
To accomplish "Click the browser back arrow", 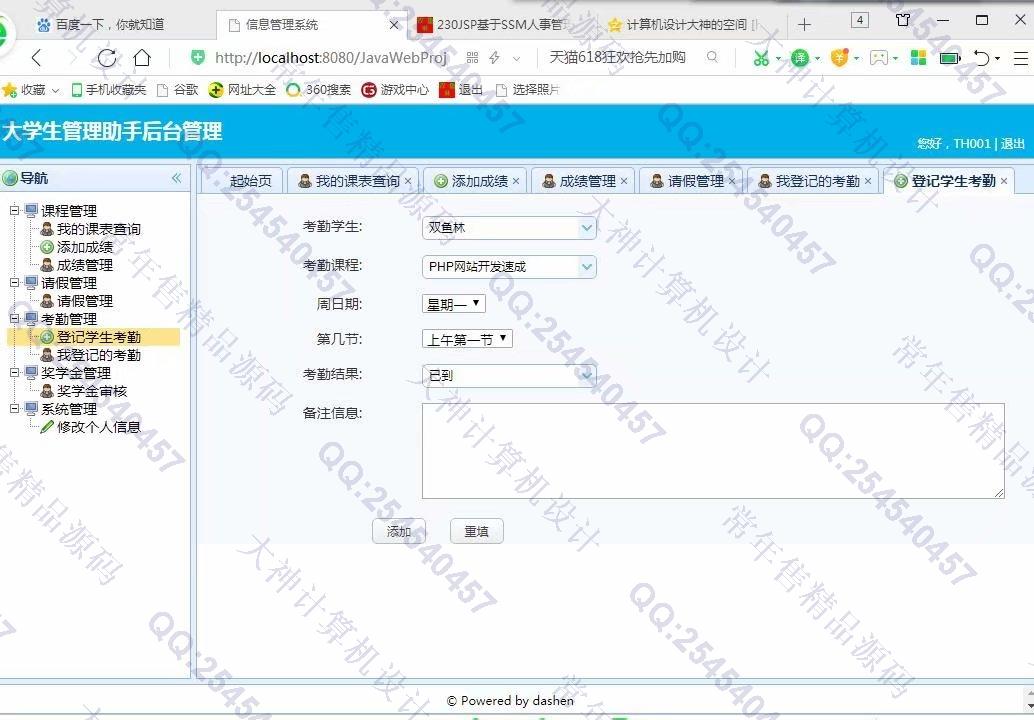I will (x=37, y=58).
